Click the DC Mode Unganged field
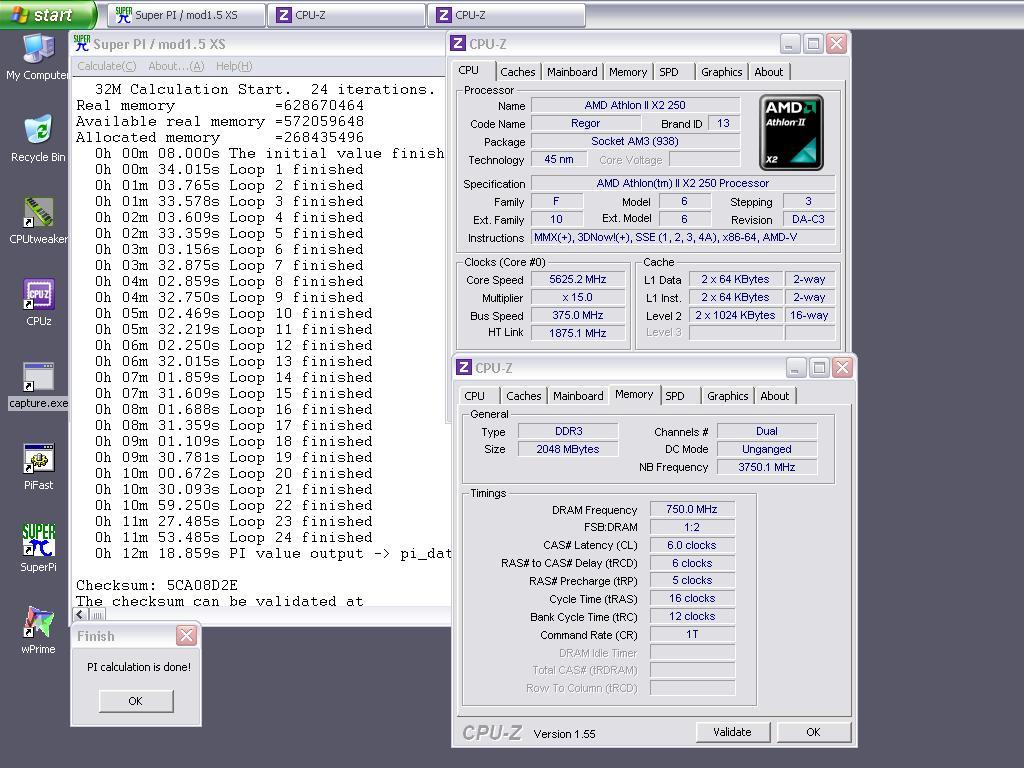This screenshot has width=1024, height=768. (767, 449)
